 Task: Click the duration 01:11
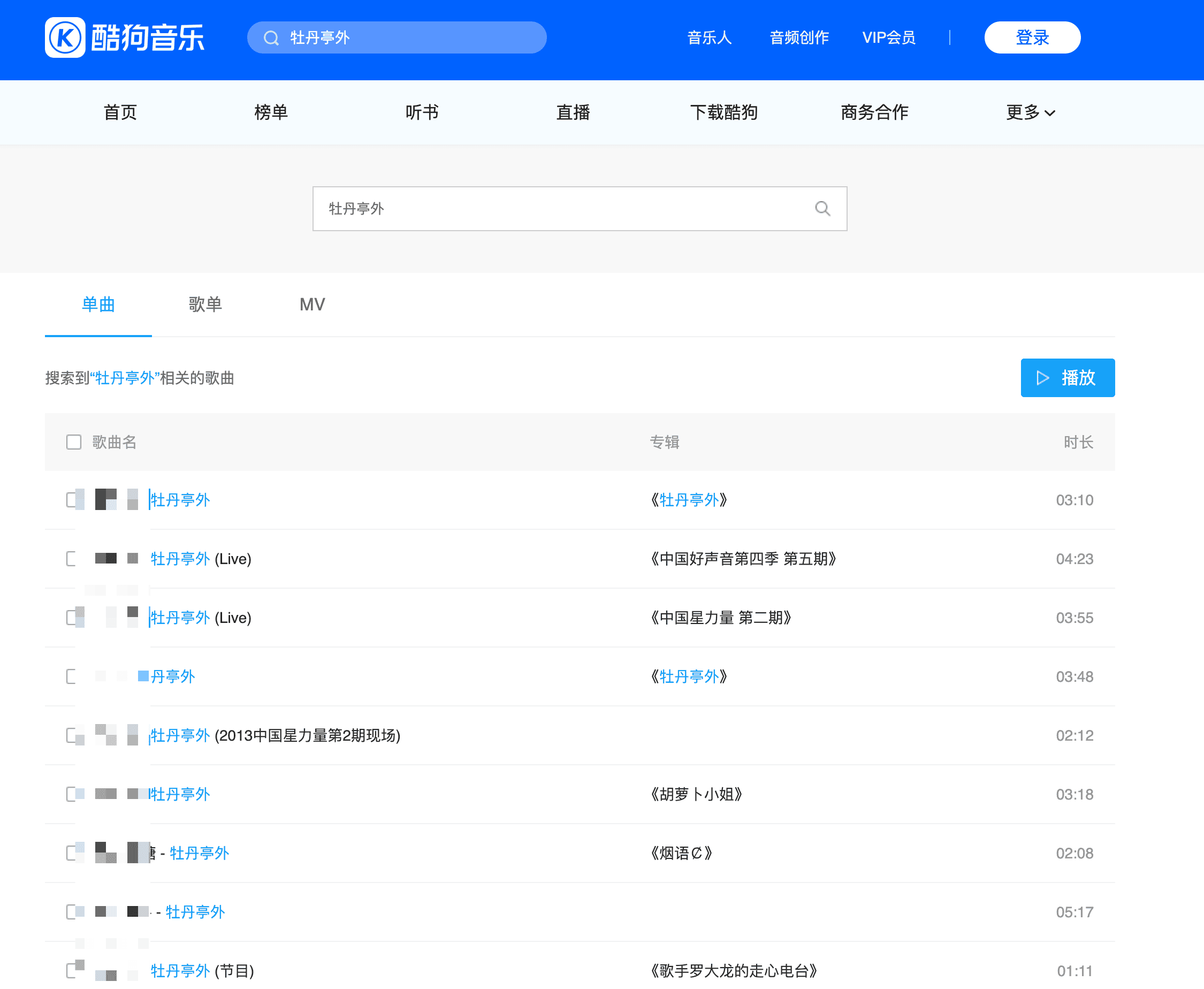coord(1075,971)
